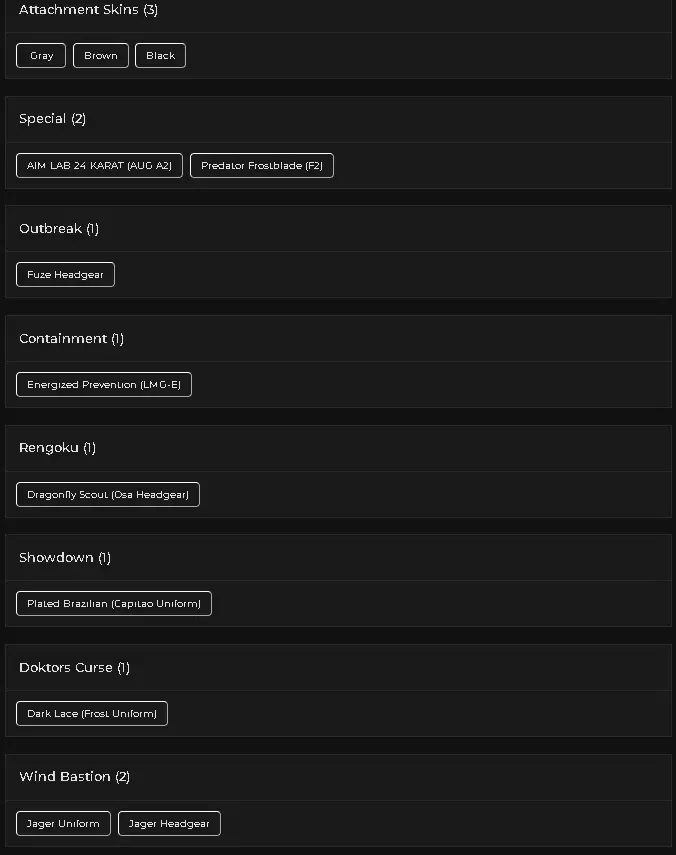Toggle the Special section header

pos(52,119)
